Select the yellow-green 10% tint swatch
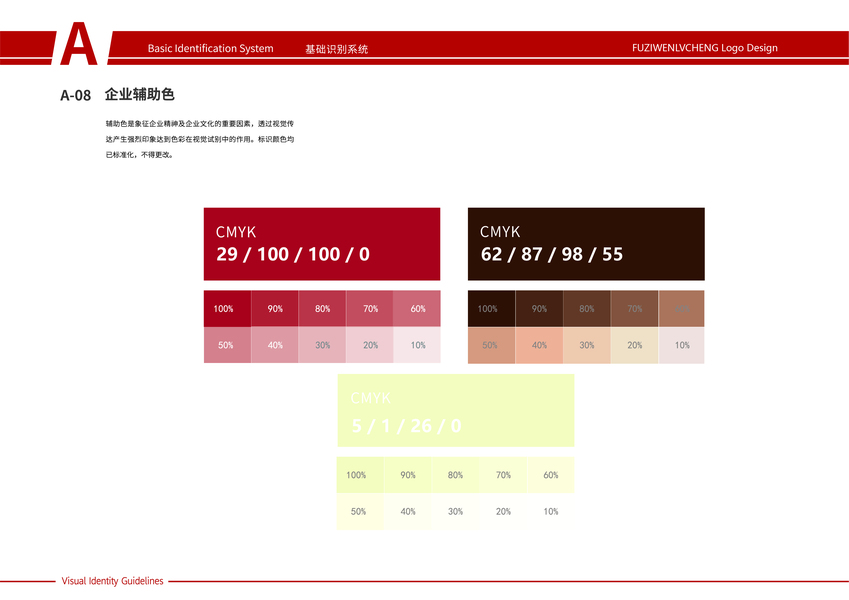The height and width of the screenshot is (600, 849). (x=551, y=511)
